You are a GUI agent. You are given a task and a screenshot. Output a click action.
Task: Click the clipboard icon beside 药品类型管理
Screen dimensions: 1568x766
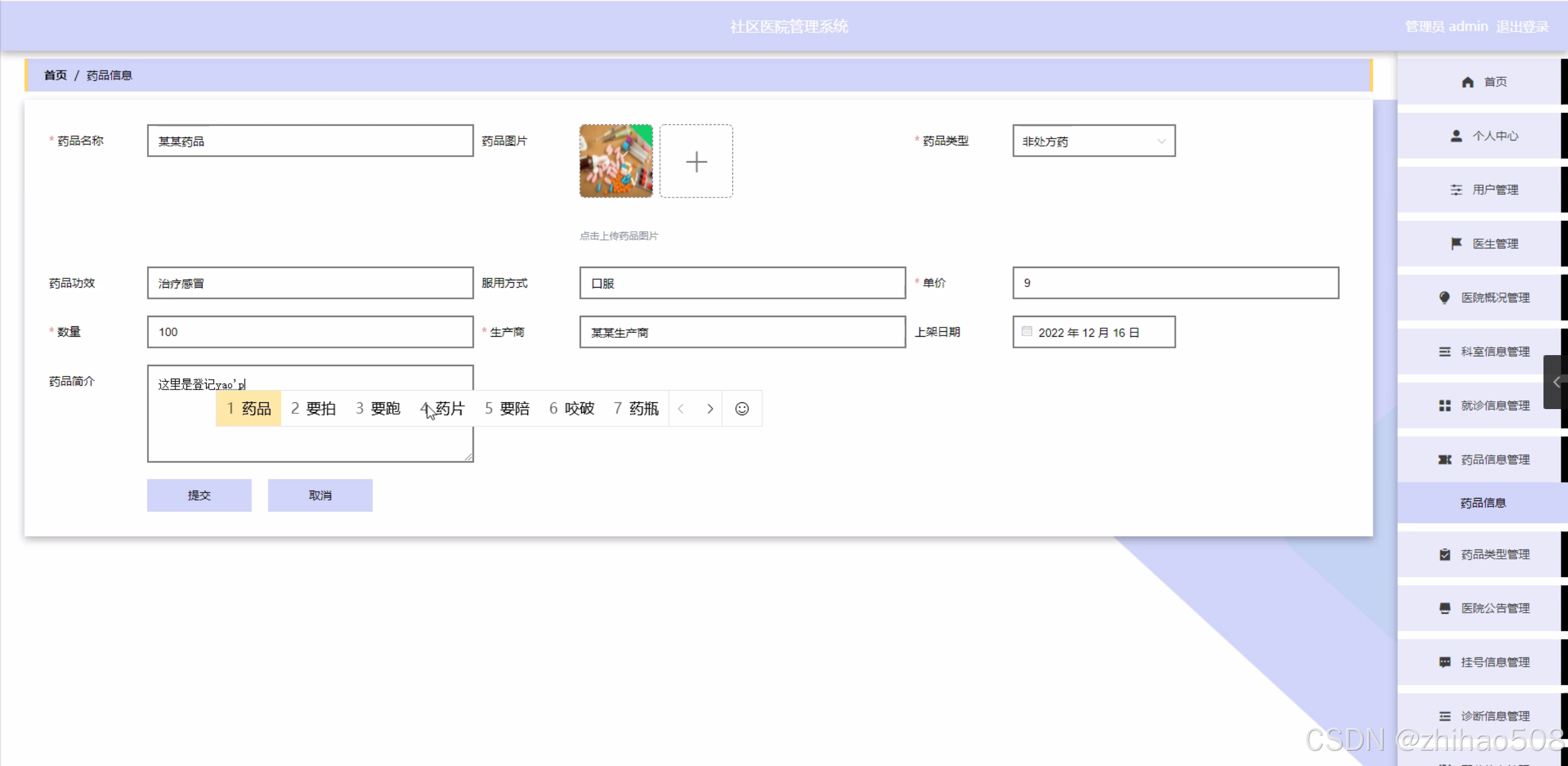[x=1445, y=554]
